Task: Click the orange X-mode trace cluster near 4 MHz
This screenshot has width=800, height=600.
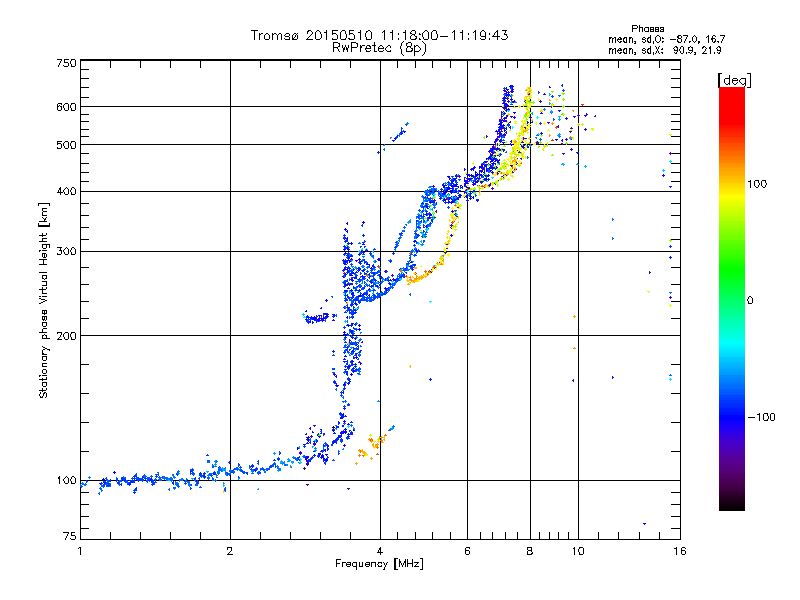Action: tap(373, 446)
